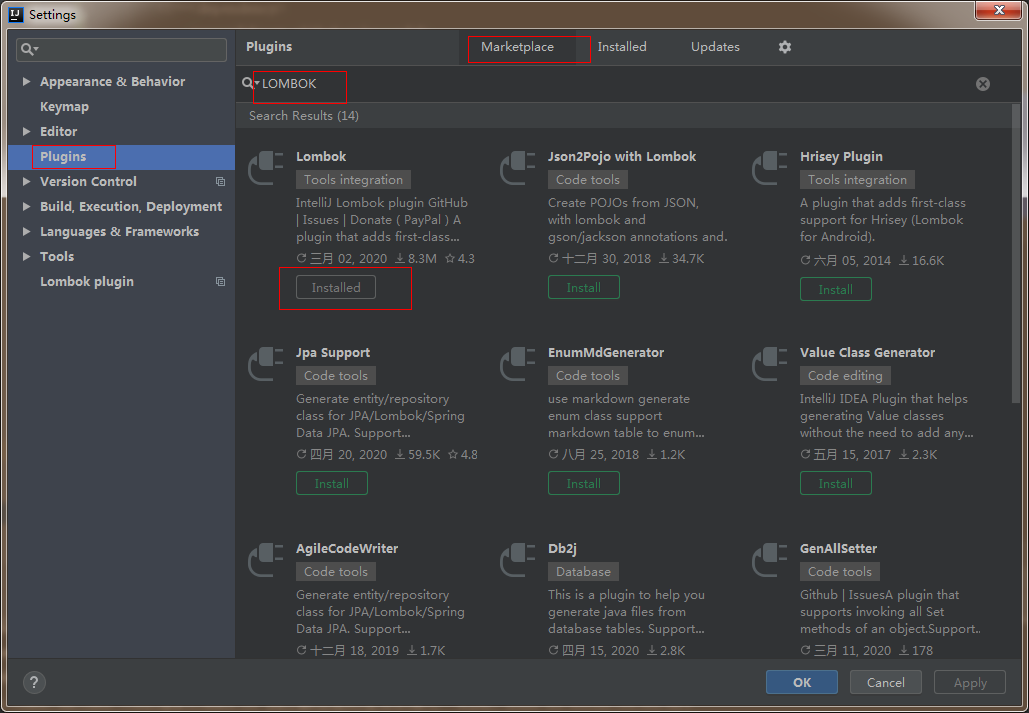
Task: Open the Json2Pojo with Lombok title
Action: click(x=622, y=157)
